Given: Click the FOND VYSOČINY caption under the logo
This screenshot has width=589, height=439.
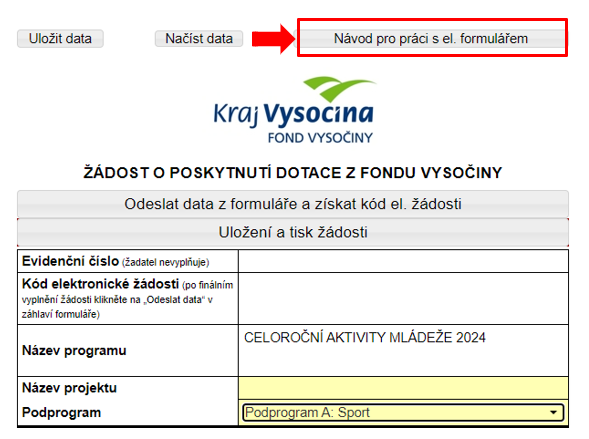Looking at the screenshot, I should pyautogui.click(x=320, y=138).
